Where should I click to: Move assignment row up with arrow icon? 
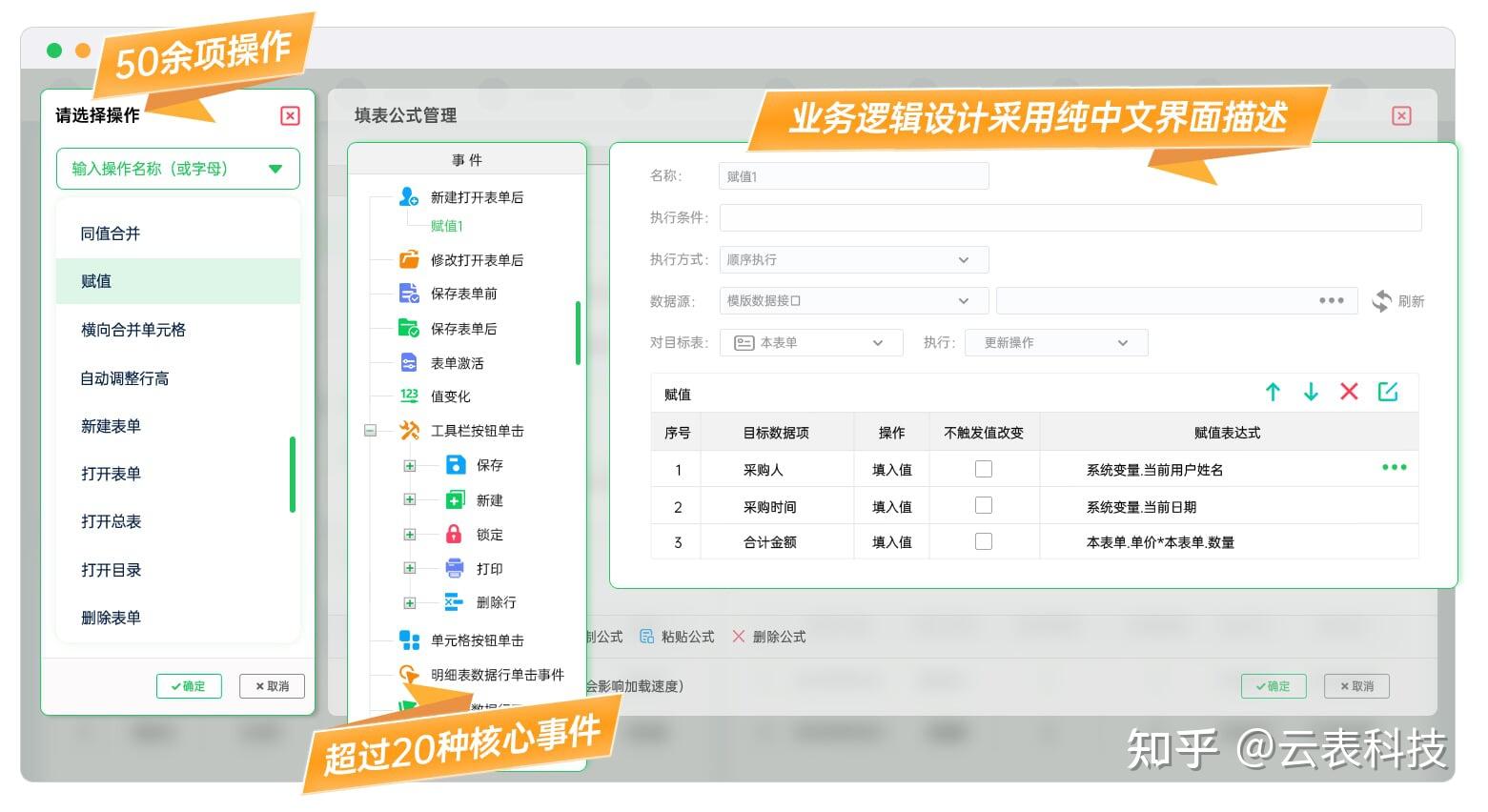click(1273, 391)
